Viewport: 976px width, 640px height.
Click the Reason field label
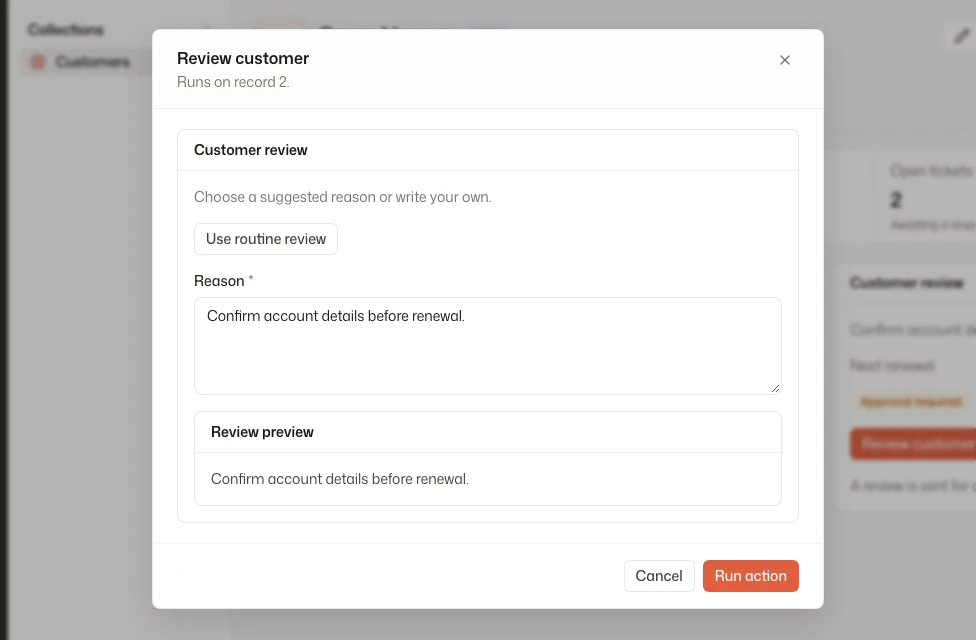[219, 281]
